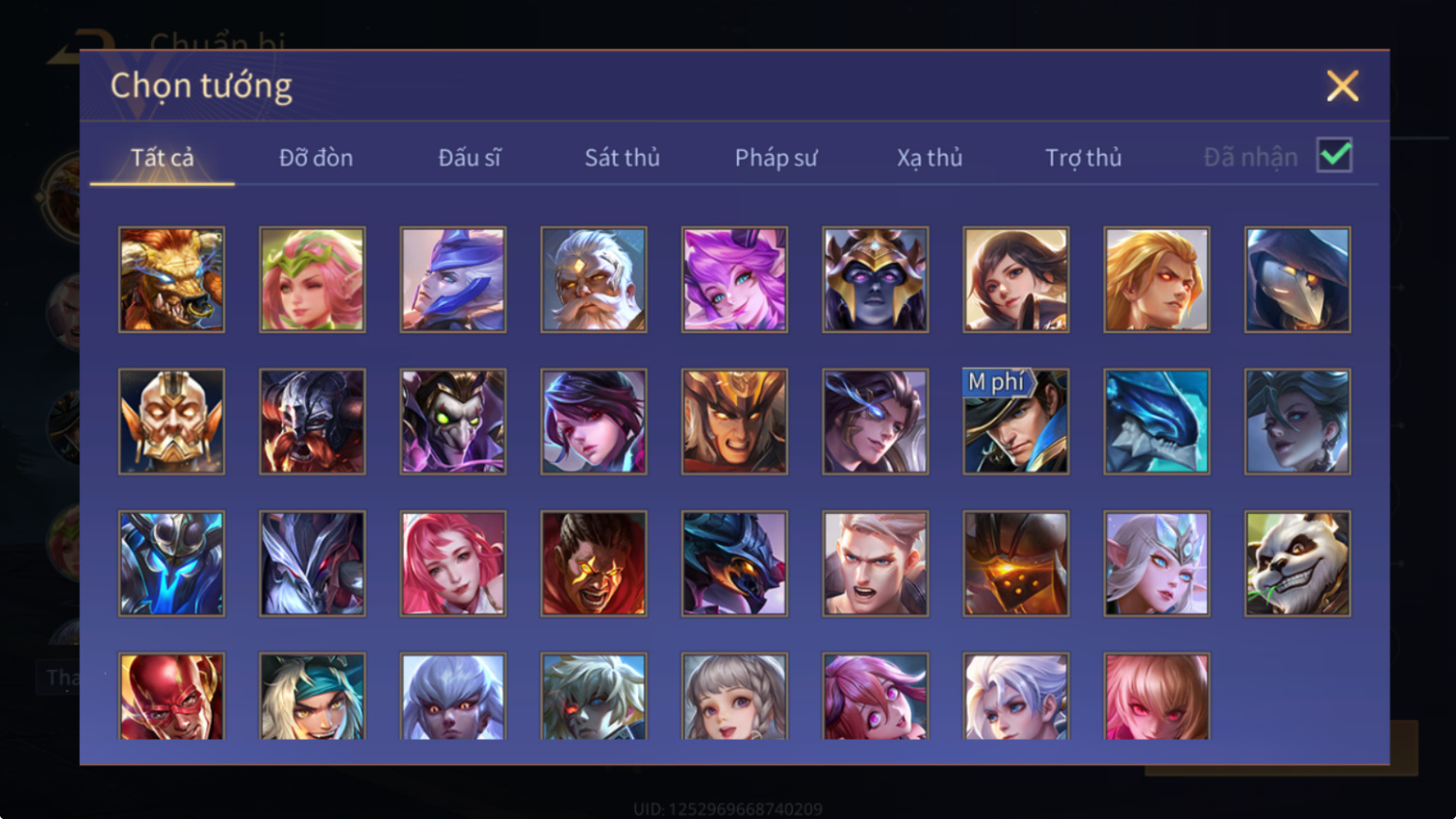Pick the panda hero with bamboo
The height and width of the screenshot is (819, 1456).
click(x=1297, y=563)
